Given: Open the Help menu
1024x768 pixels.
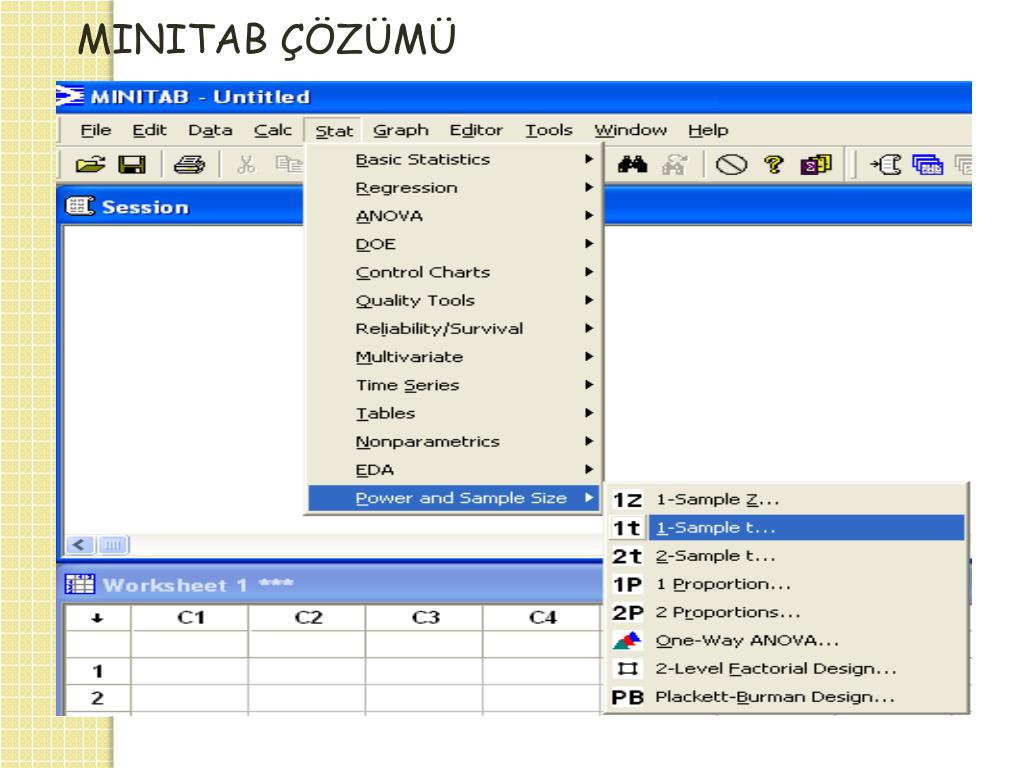Looking at the screenshot, I should tap(708, 131).
